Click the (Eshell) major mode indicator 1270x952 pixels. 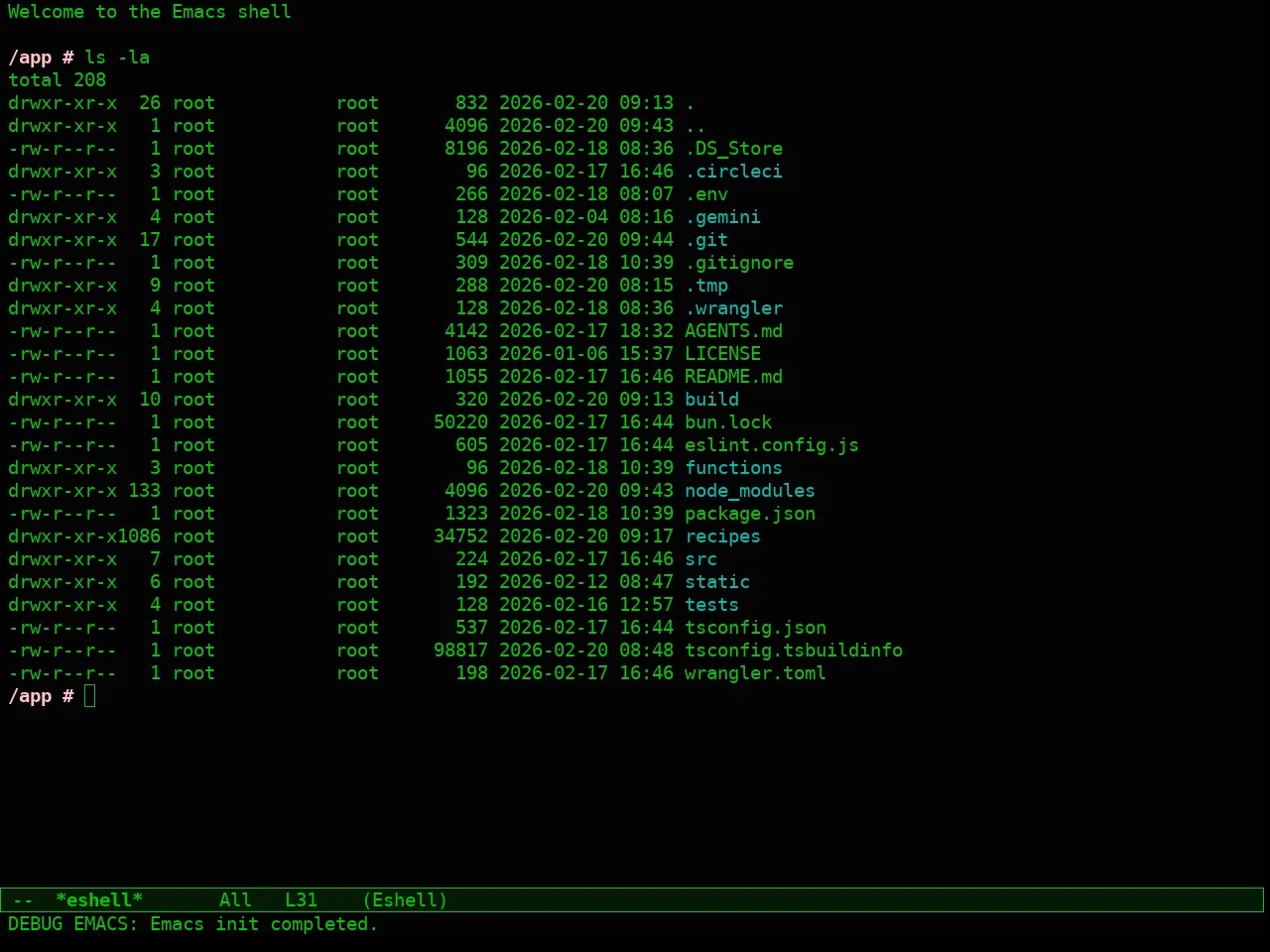(405, 900)
